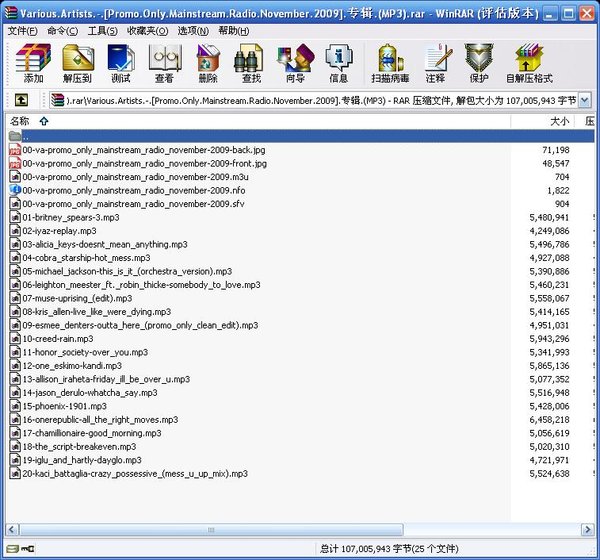Click the WinRAR books icon in title bar
This screenshot has height=560, width=600.
pyautogui.click(x=11, y=13)
